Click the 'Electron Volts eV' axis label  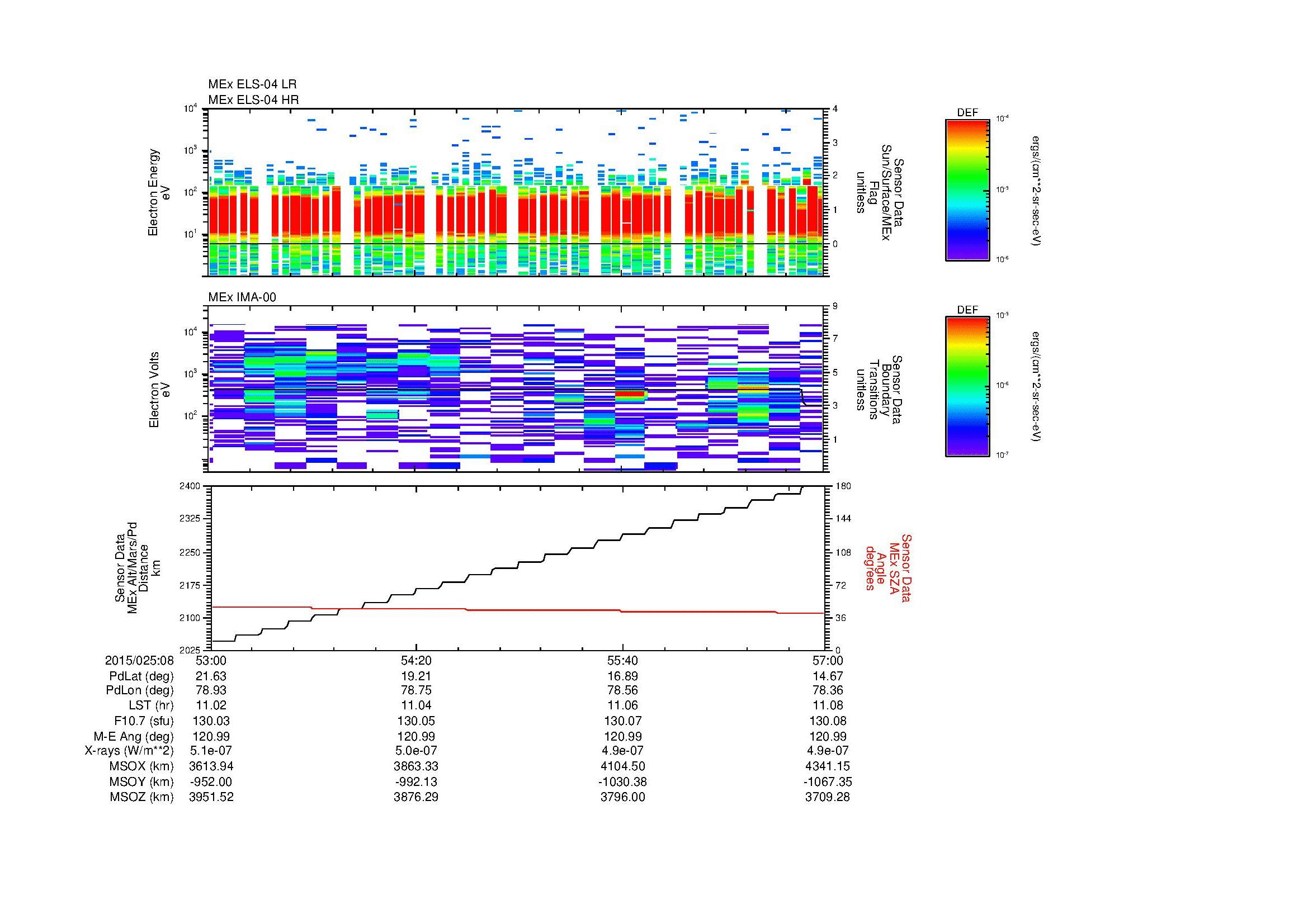[159, 390]
